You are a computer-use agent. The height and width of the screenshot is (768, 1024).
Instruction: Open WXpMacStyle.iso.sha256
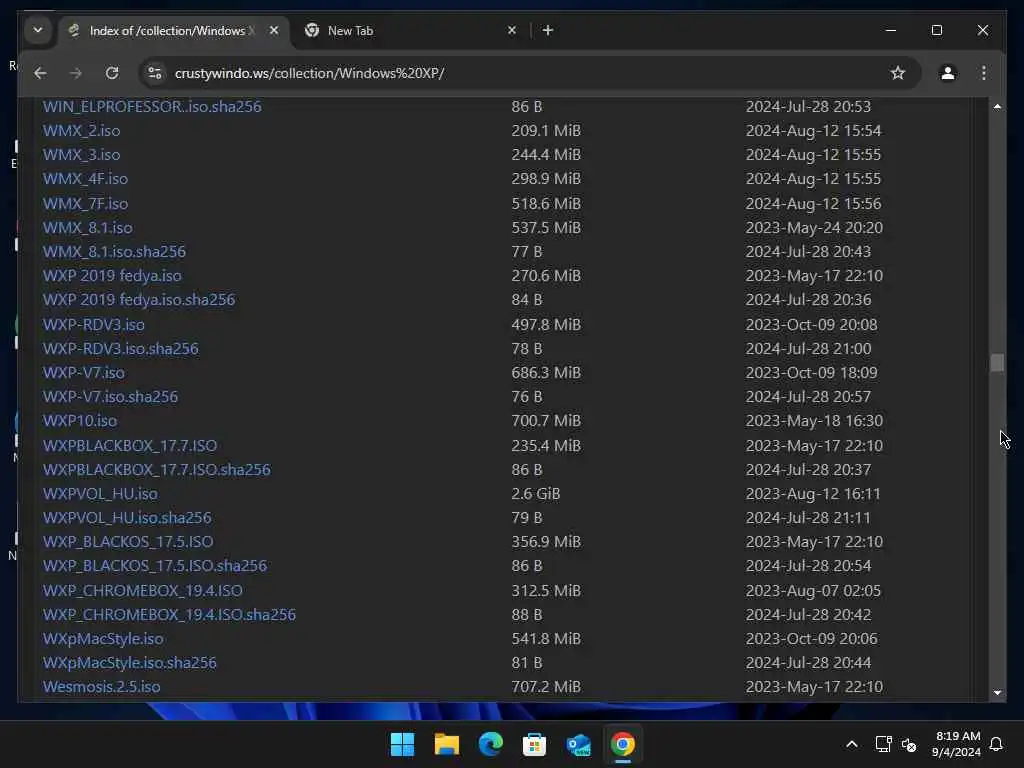pyautogui.click(x=130, y=663)
